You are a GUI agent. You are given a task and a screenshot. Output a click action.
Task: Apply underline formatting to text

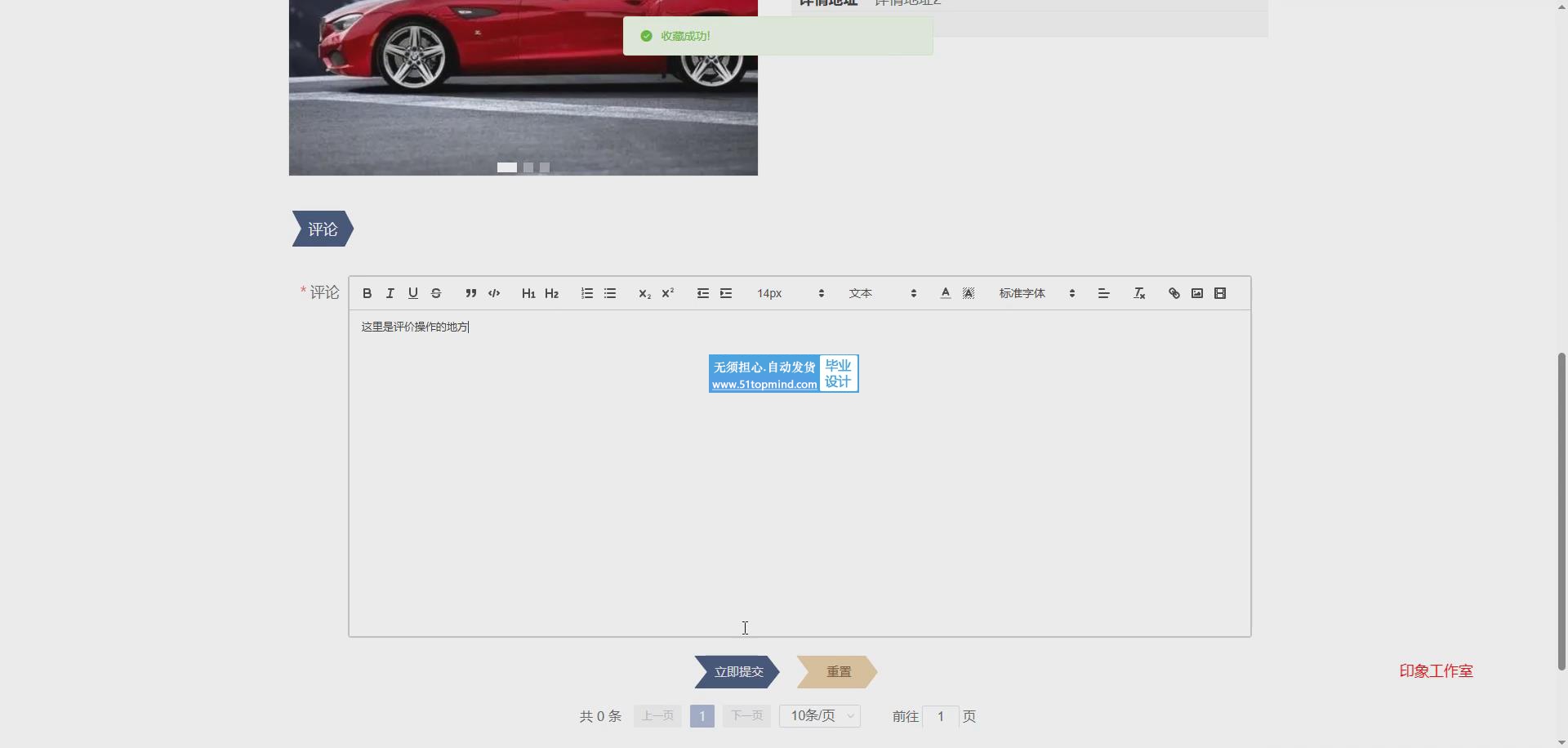pyautogui.click(x=413, y=293)
